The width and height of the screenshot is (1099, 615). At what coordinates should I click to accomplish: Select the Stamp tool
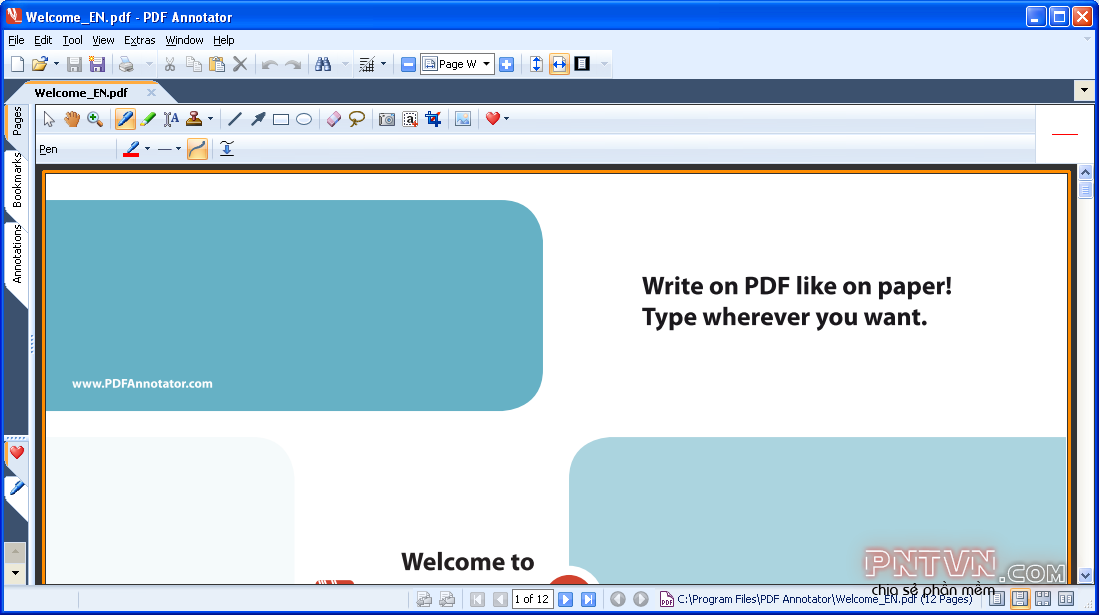click(194, 119)
